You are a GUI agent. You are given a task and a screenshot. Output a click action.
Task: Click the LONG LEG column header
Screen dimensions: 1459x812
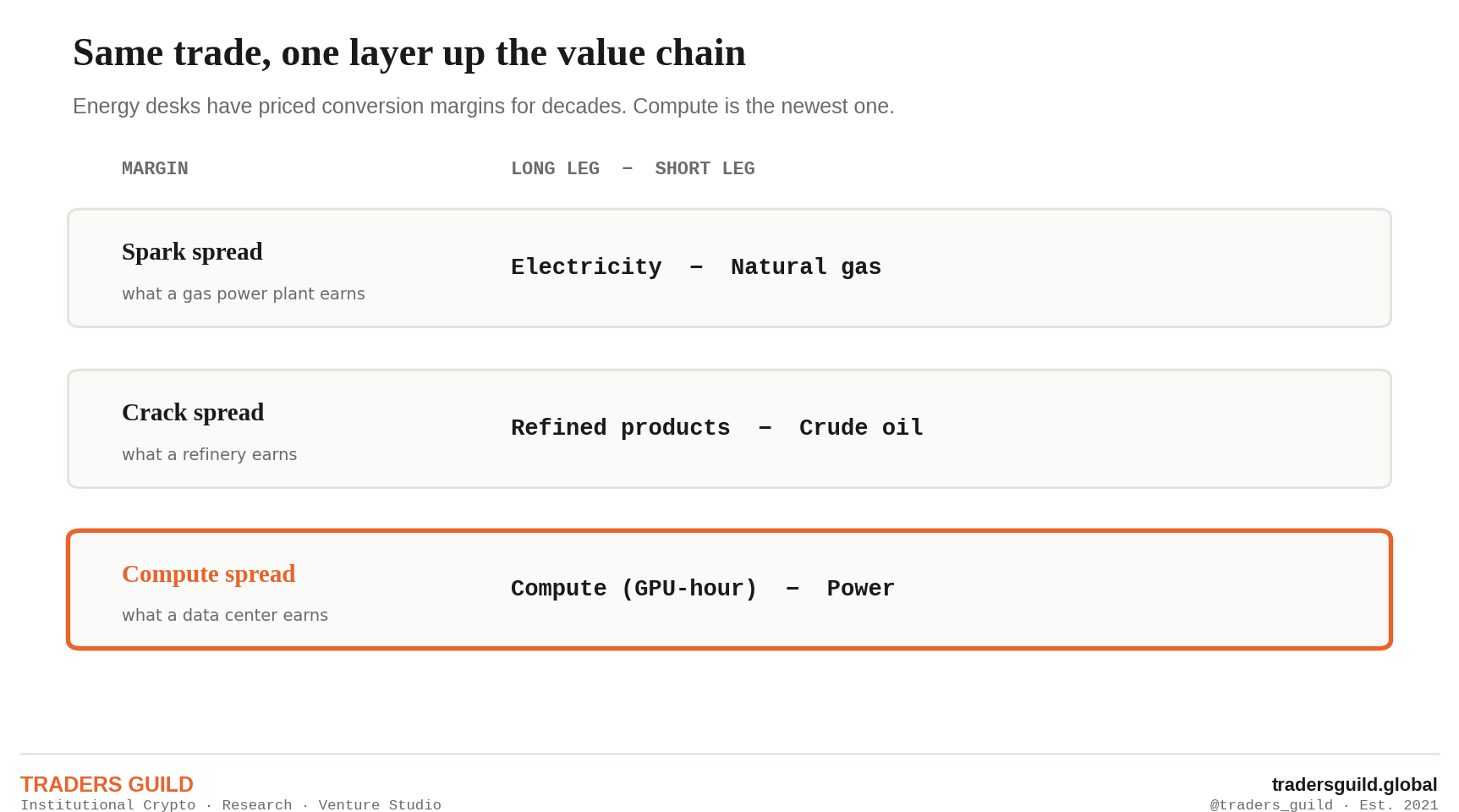pos(555,169)
